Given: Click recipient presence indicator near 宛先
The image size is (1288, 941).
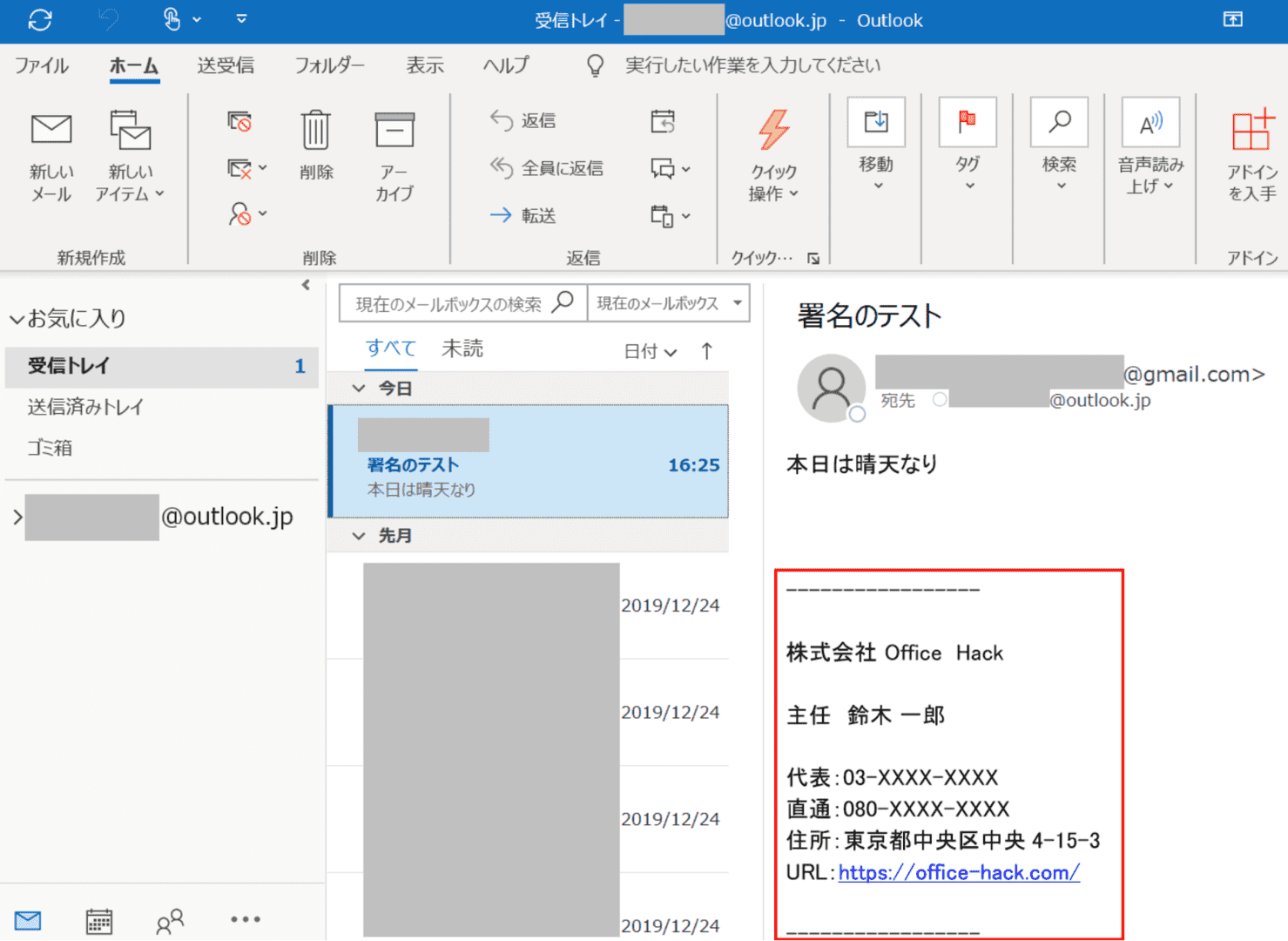Looking at the screenshot, I should pos(940,400).
